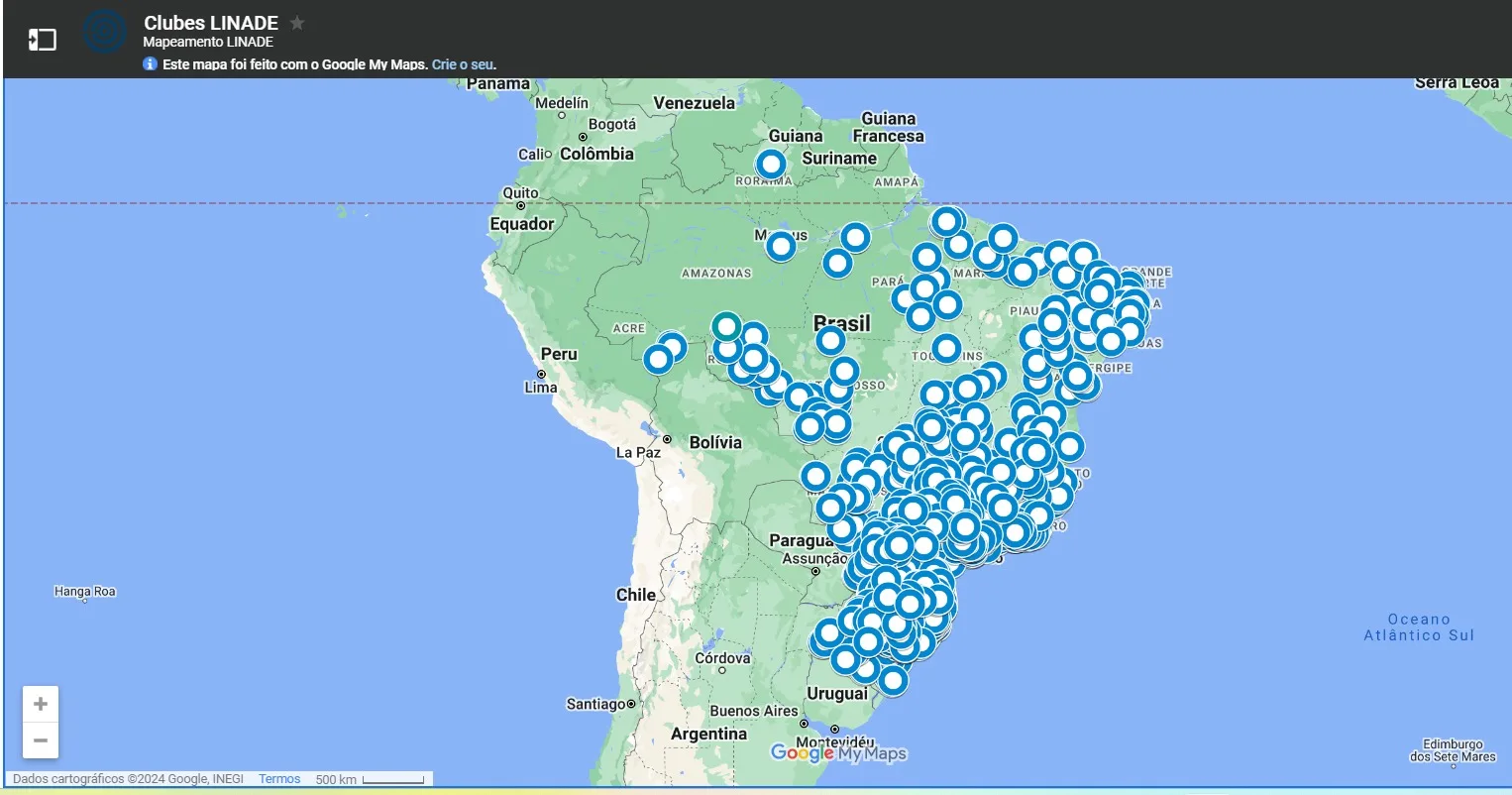Click the westernmost marker near Acre
The width and height of the screenshot is (1512, 795).
[x=659, y=357]
